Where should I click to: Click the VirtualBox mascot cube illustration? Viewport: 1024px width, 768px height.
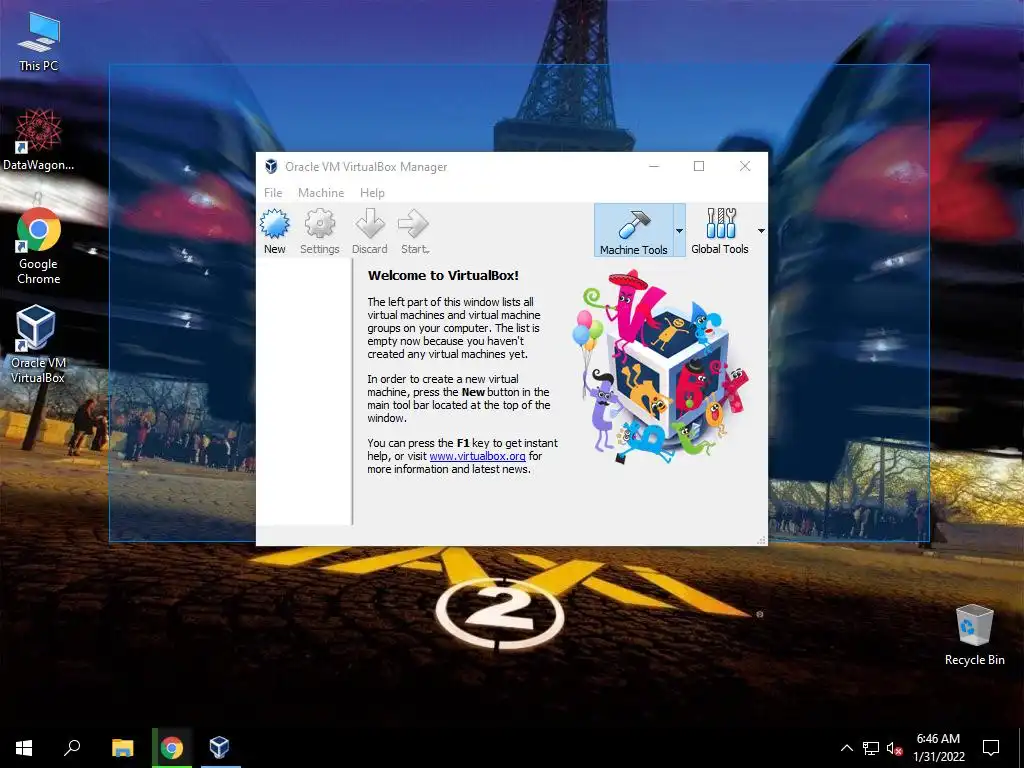click(661, 366)
